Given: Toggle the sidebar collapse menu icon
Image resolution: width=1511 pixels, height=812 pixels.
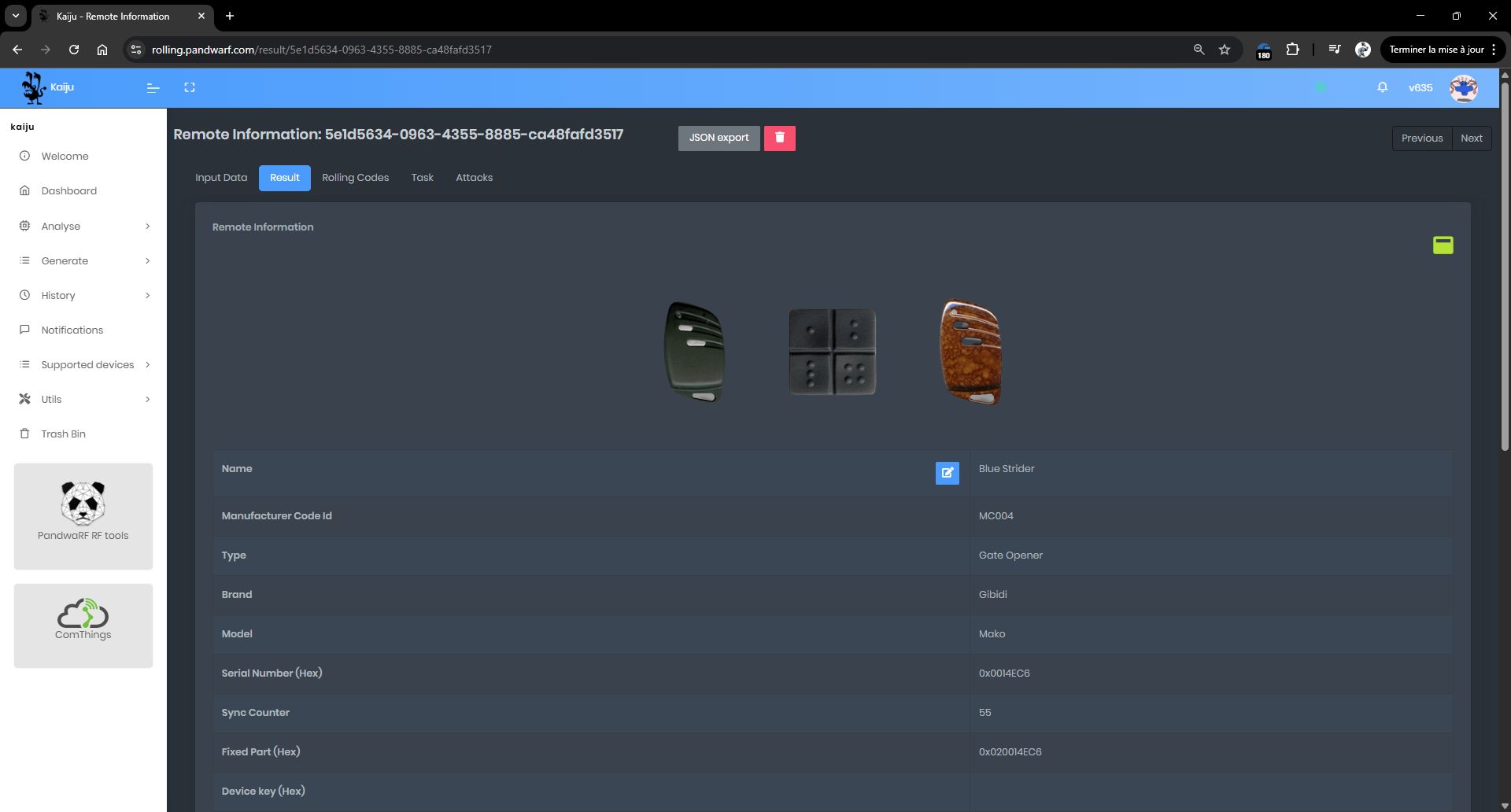Looking at the screenshot, I should tap(153, 88).
